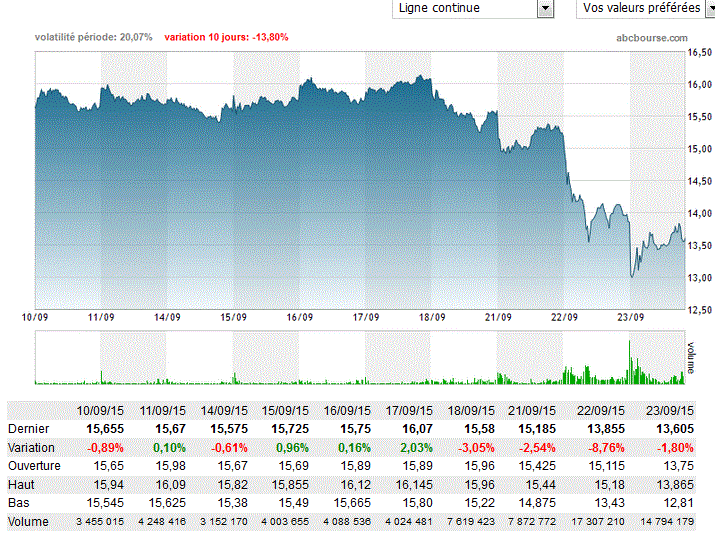Select the 11/09/15 column header
This screenshot has height=540, width=715.
pyautogui.click(x=162, y=411)
